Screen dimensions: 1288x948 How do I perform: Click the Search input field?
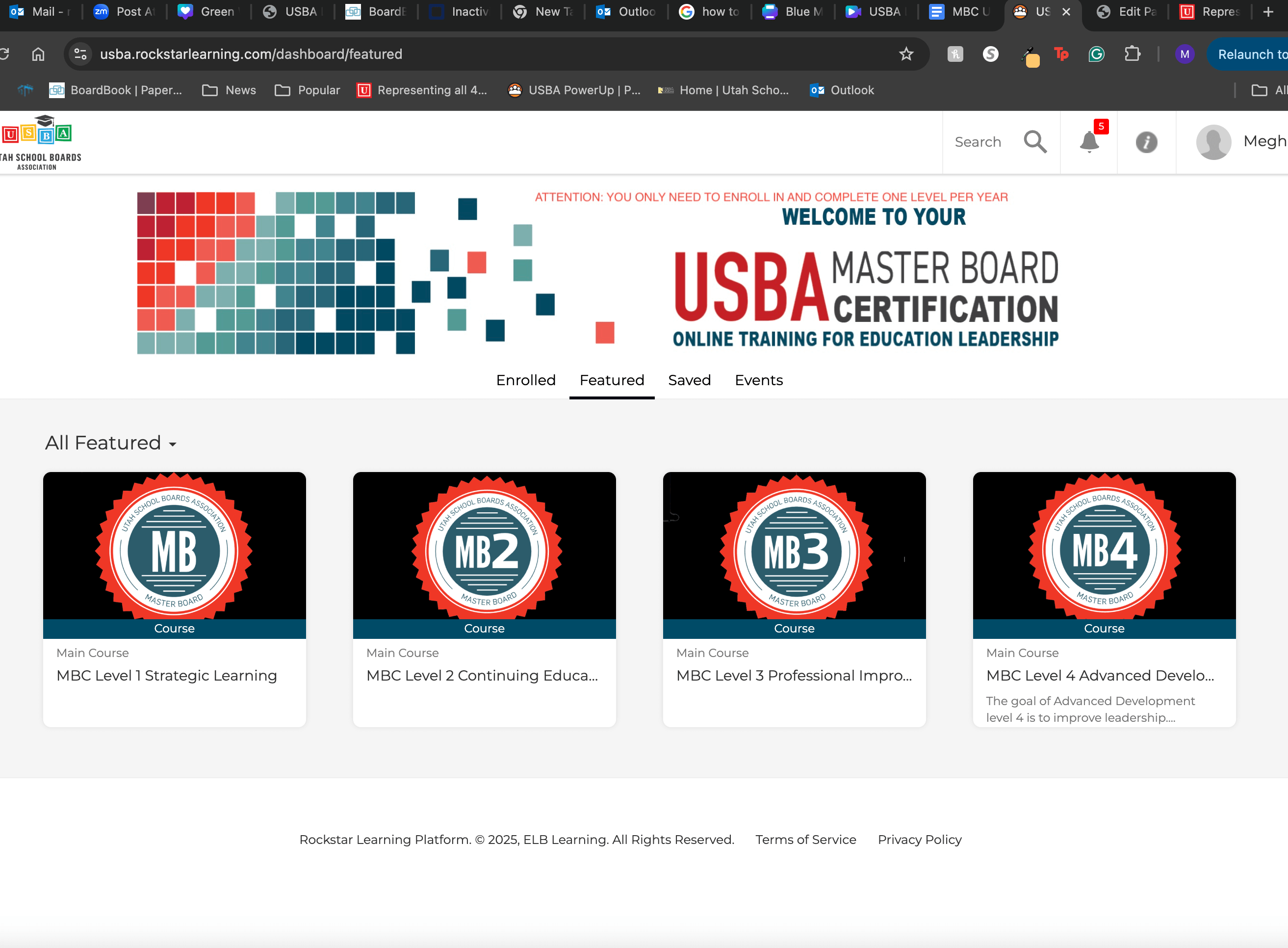point(978,142)
